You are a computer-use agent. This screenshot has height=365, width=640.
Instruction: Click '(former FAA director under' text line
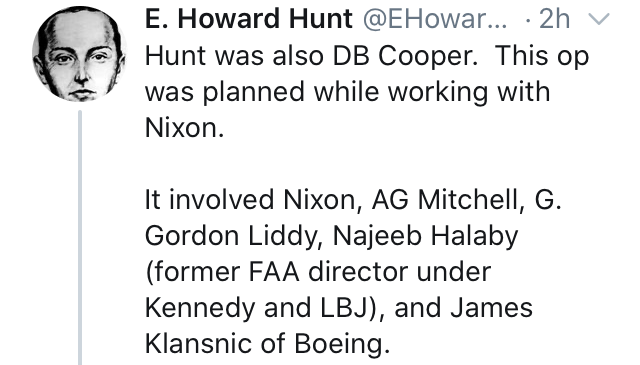point(318,272)
